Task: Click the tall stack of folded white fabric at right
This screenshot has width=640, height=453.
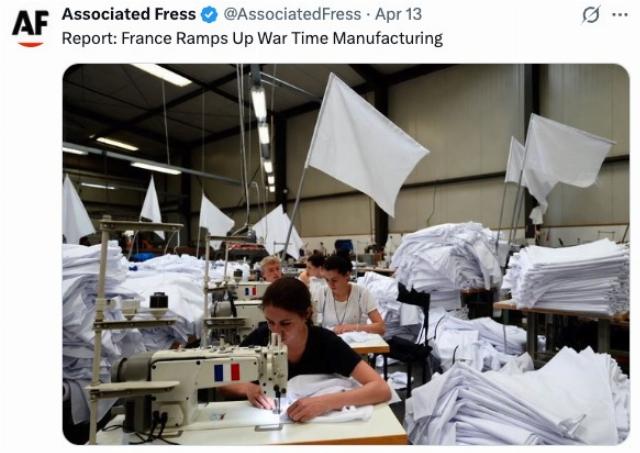Action: [x=567, y=278]
